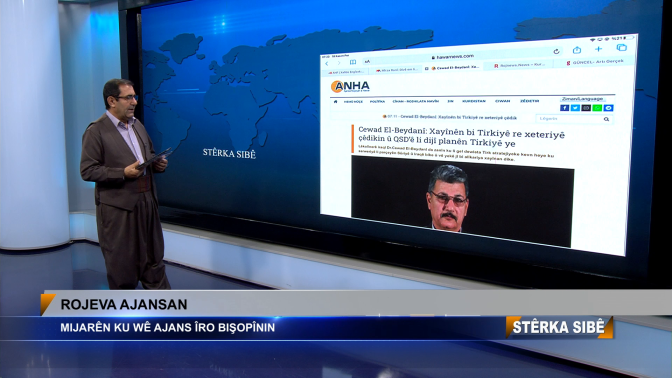
Task: Add a new tab with the plus icon
Action: point(598,49)
